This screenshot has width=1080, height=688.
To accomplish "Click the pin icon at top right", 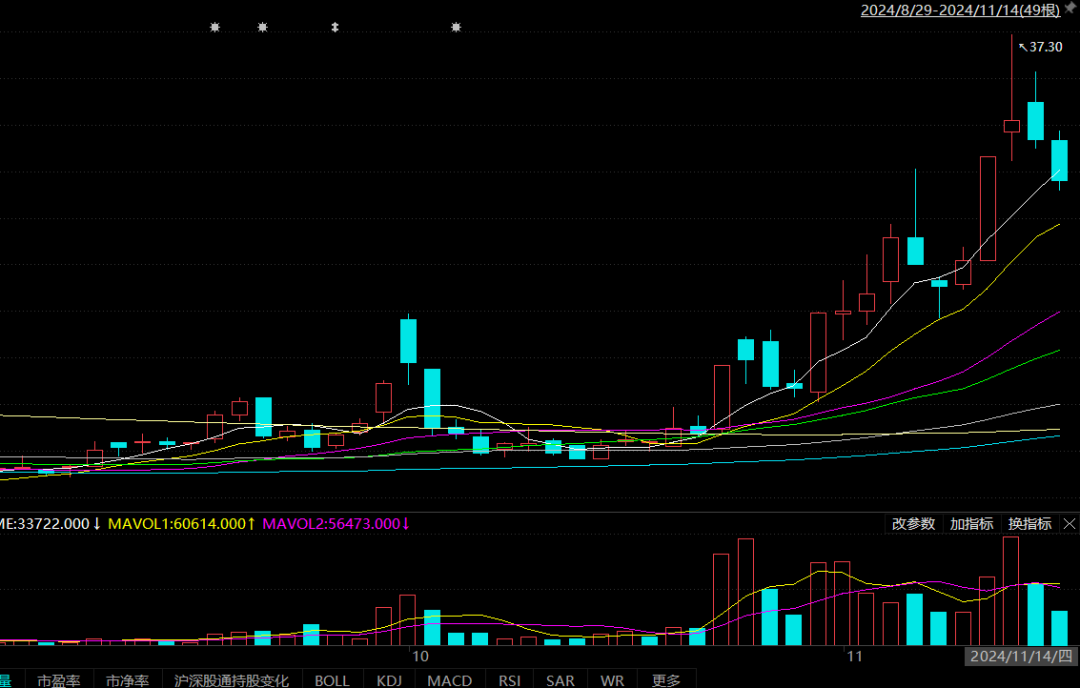I will pyautogui.click(x=1071, y=8).
